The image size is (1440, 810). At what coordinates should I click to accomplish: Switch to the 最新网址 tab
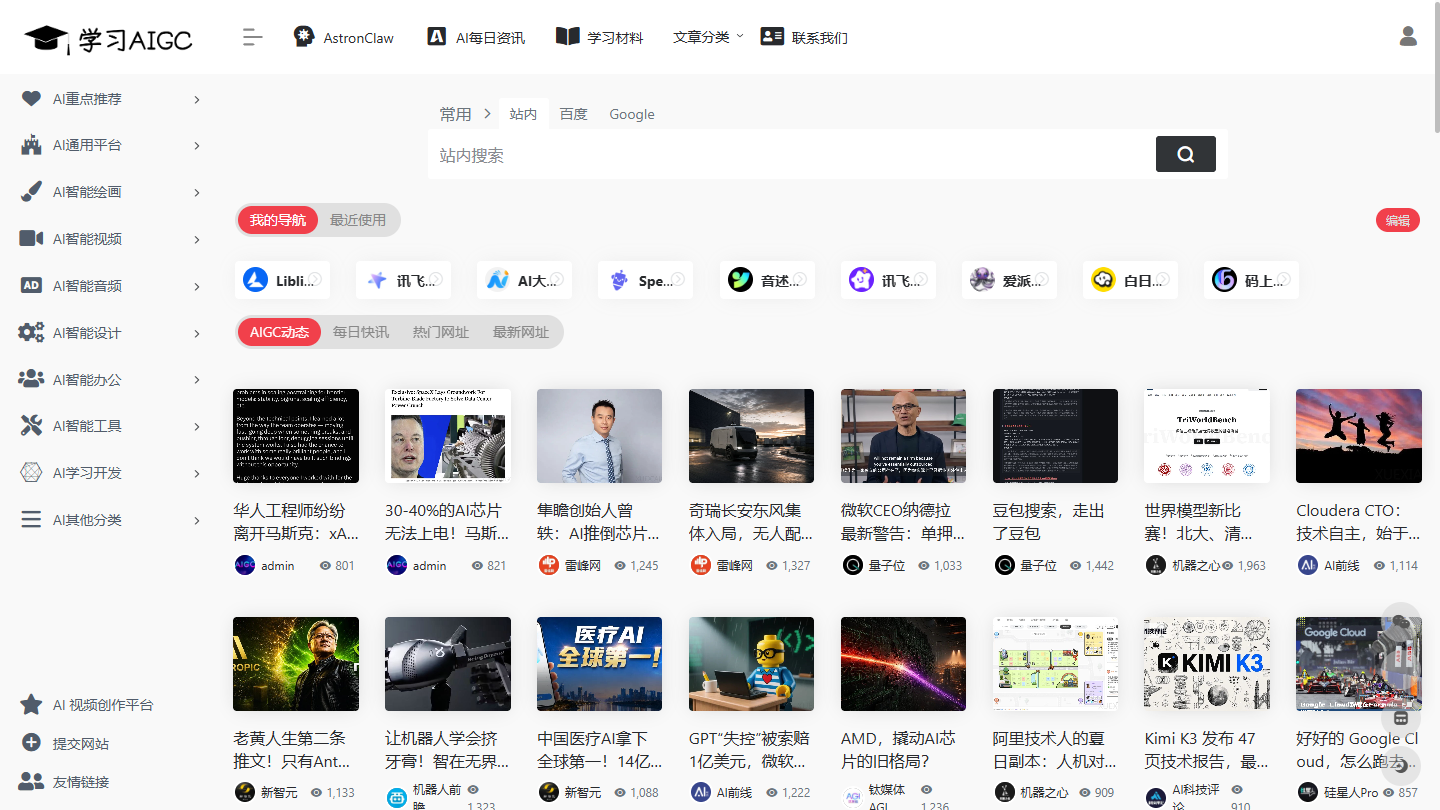click(521, 332)
